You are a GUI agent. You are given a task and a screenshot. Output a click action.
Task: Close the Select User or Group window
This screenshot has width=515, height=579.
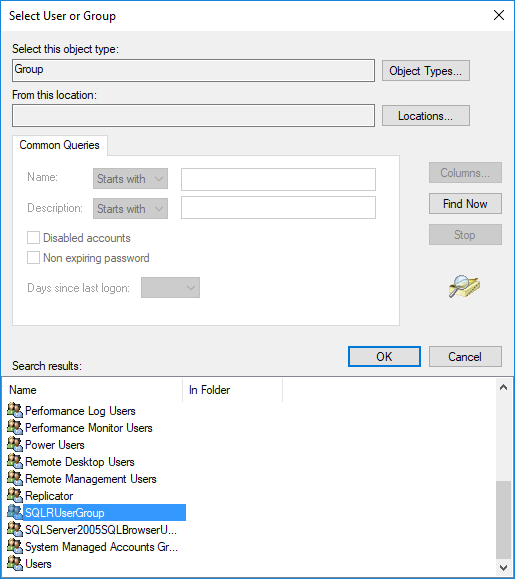[x=499, y=15]
